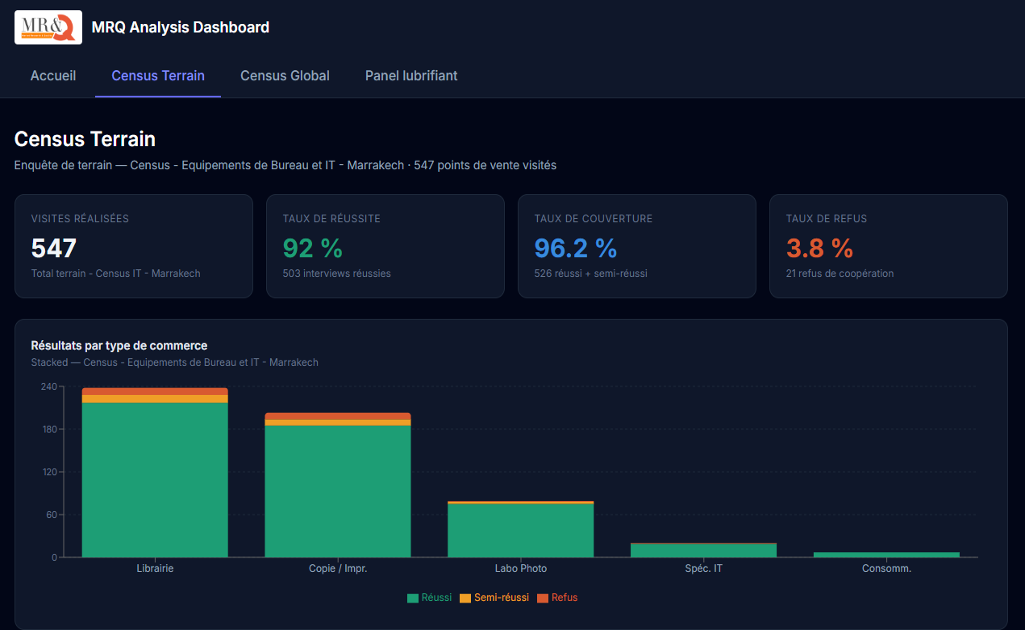This screenshot has width=1026, height=630.
Task: Click the green Copie / Impr. bar
Action: (338, 490)
